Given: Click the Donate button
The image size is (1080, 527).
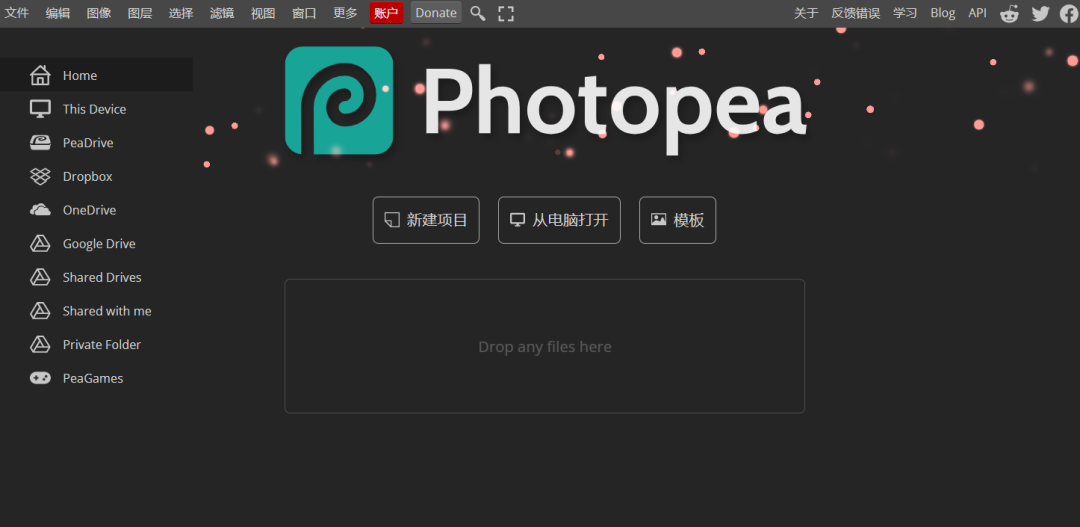Looking at the screenshot, I should tap(436, 13).
